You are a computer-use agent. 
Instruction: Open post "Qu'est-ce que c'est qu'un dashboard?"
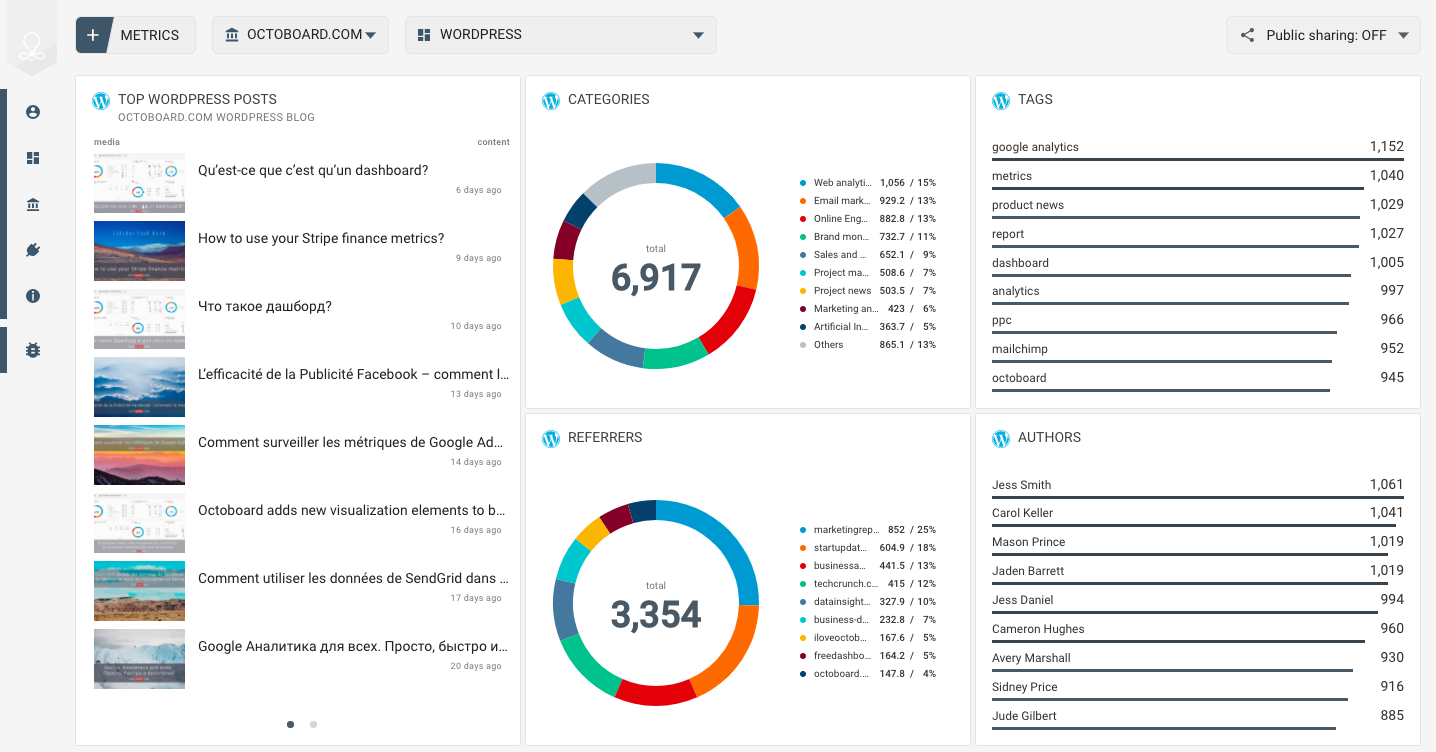(313, 170)
